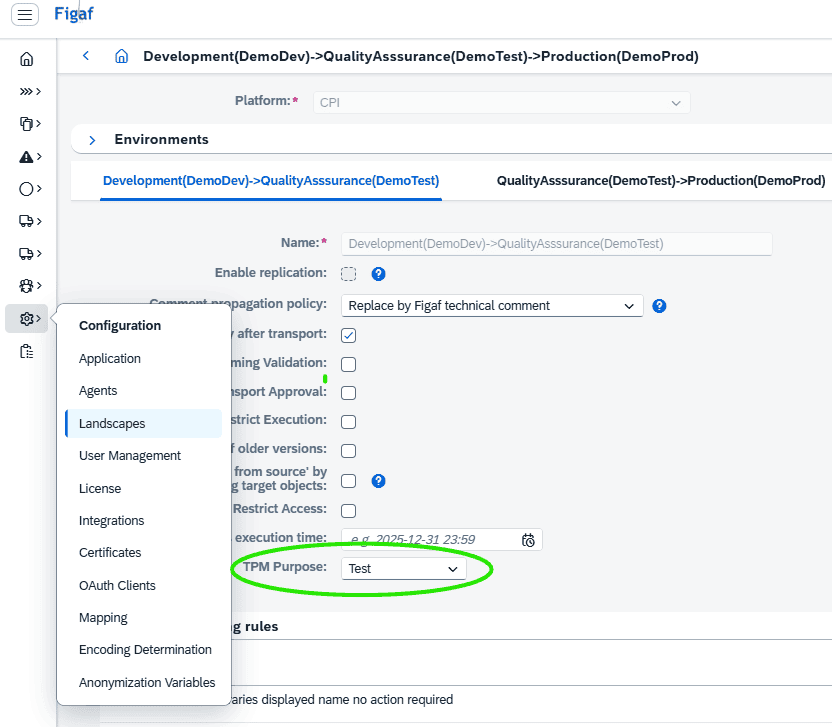
Task: Open Anonymization Variables menu item
Action: point(147,683)
